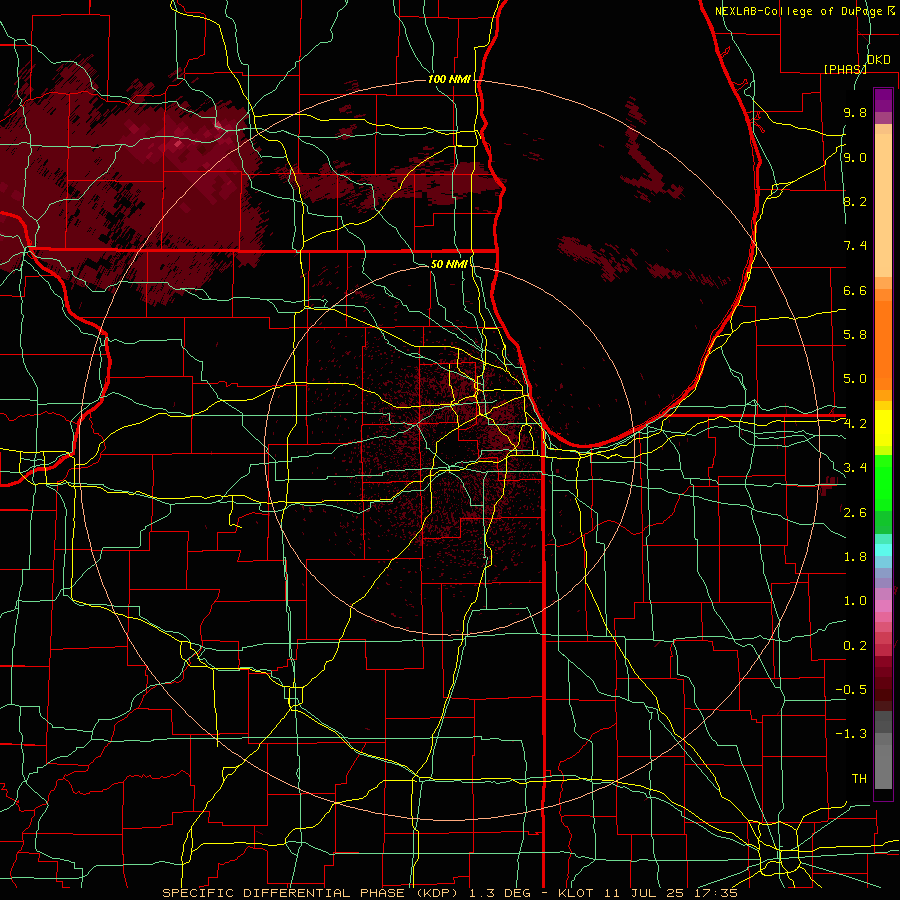Click the 4.2 scale value
Screen dimensions: 900x900
(855, 424)
